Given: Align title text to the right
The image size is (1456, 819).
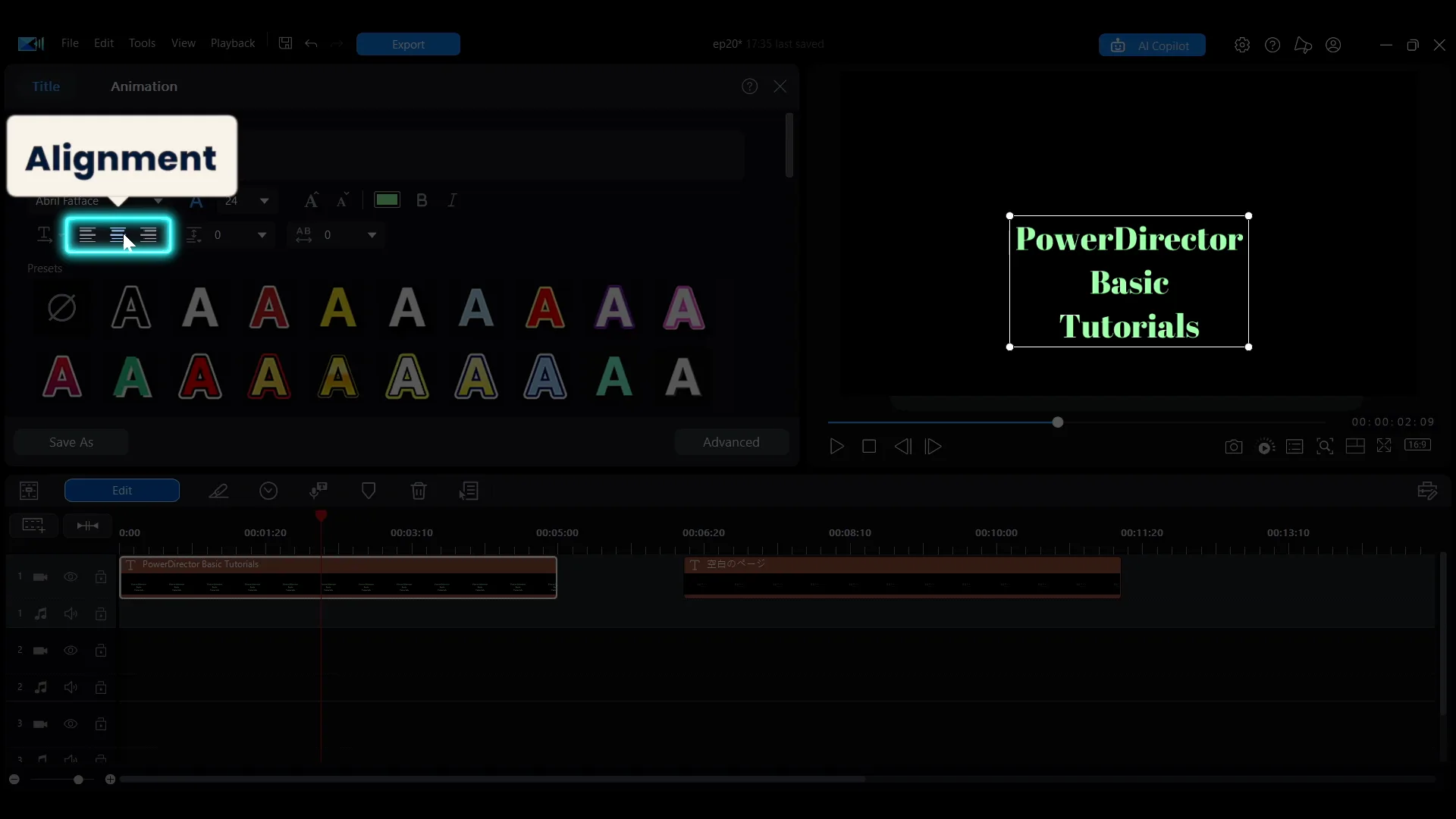Looking at the screenshot, I should tap(149, 235).
